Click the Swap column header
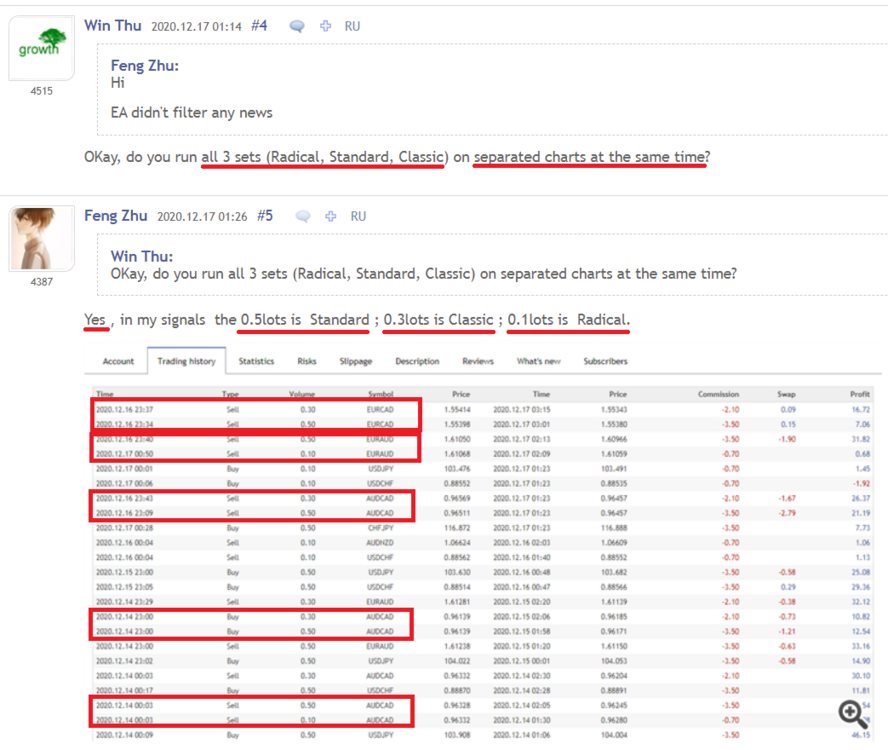Screen dimensions: 888x750 pos(786,394)
